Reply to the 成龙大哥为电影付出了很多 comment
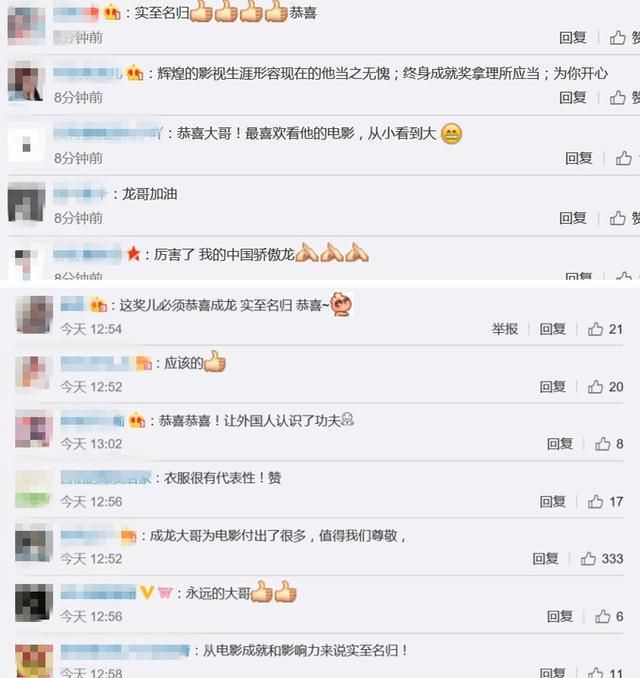 pyautogui.click(x=545, y=559)
